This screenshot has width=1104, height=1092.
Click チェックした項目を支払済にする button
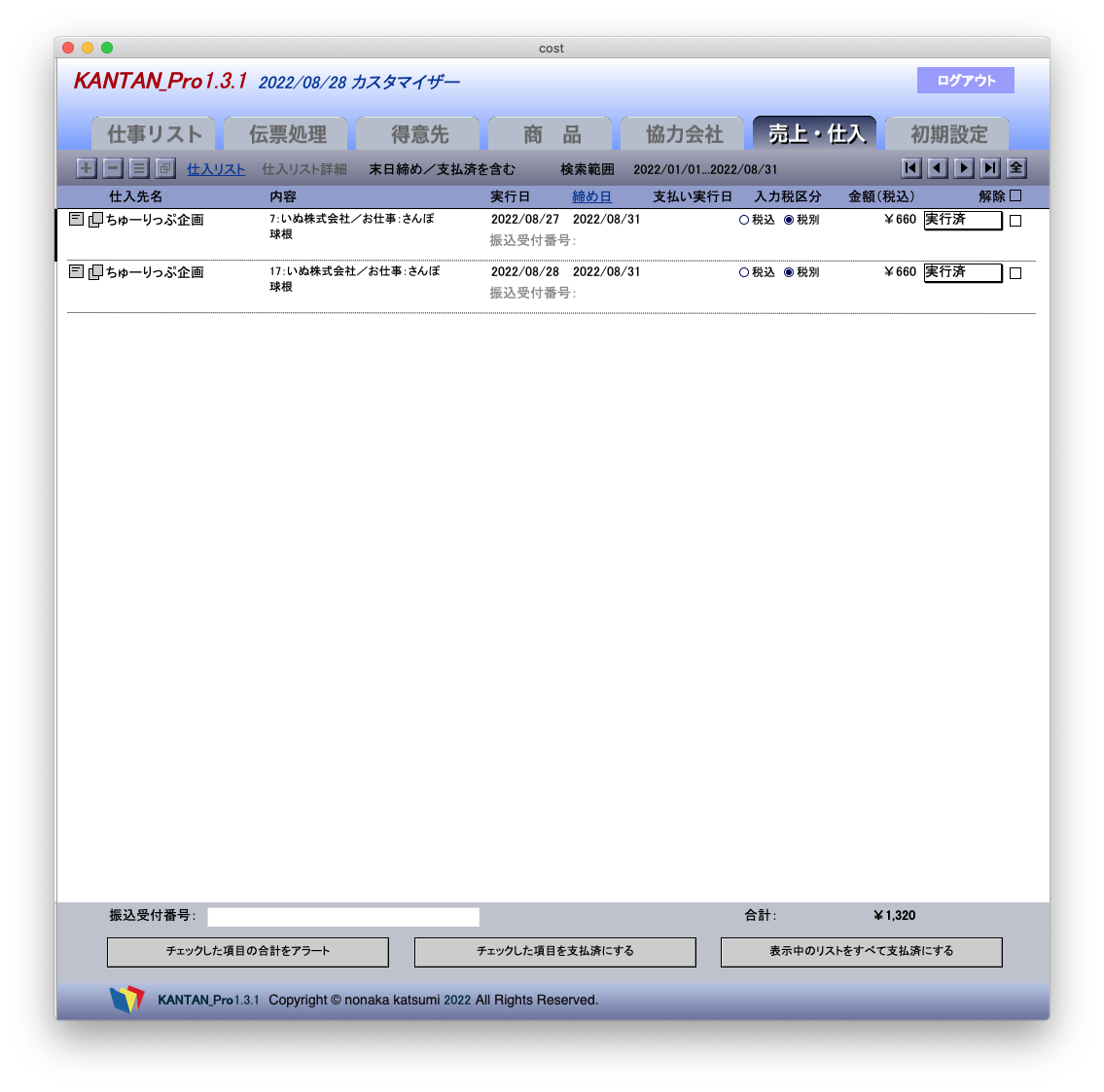554,951
